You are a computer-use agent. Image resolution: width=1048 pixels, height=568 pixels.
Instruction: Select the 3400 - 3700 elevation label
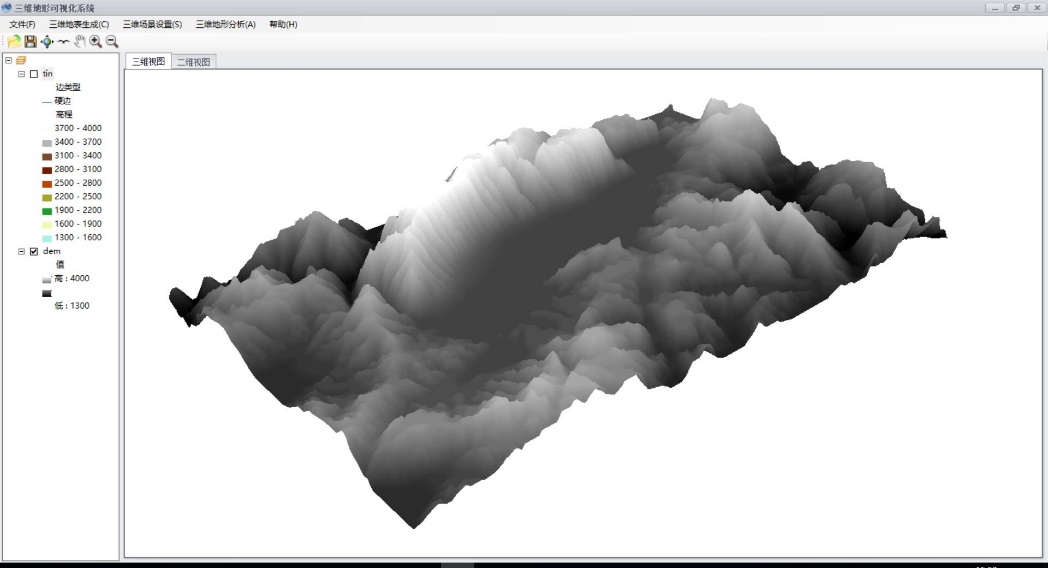pyautogui.click(x=78, y=142)
